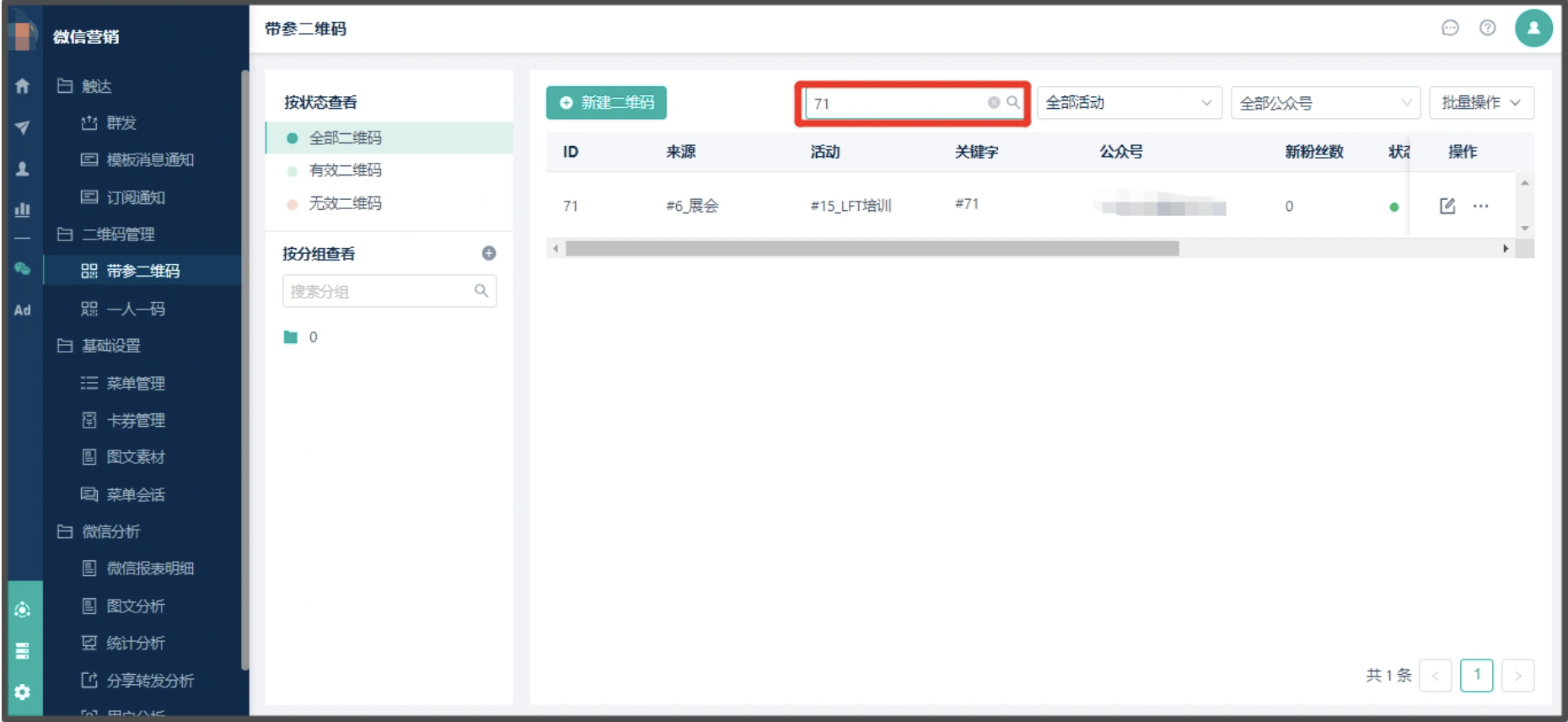Click the sidebar vertical scrollbar
1568x722 pixels.
click(x=245, y=371)
